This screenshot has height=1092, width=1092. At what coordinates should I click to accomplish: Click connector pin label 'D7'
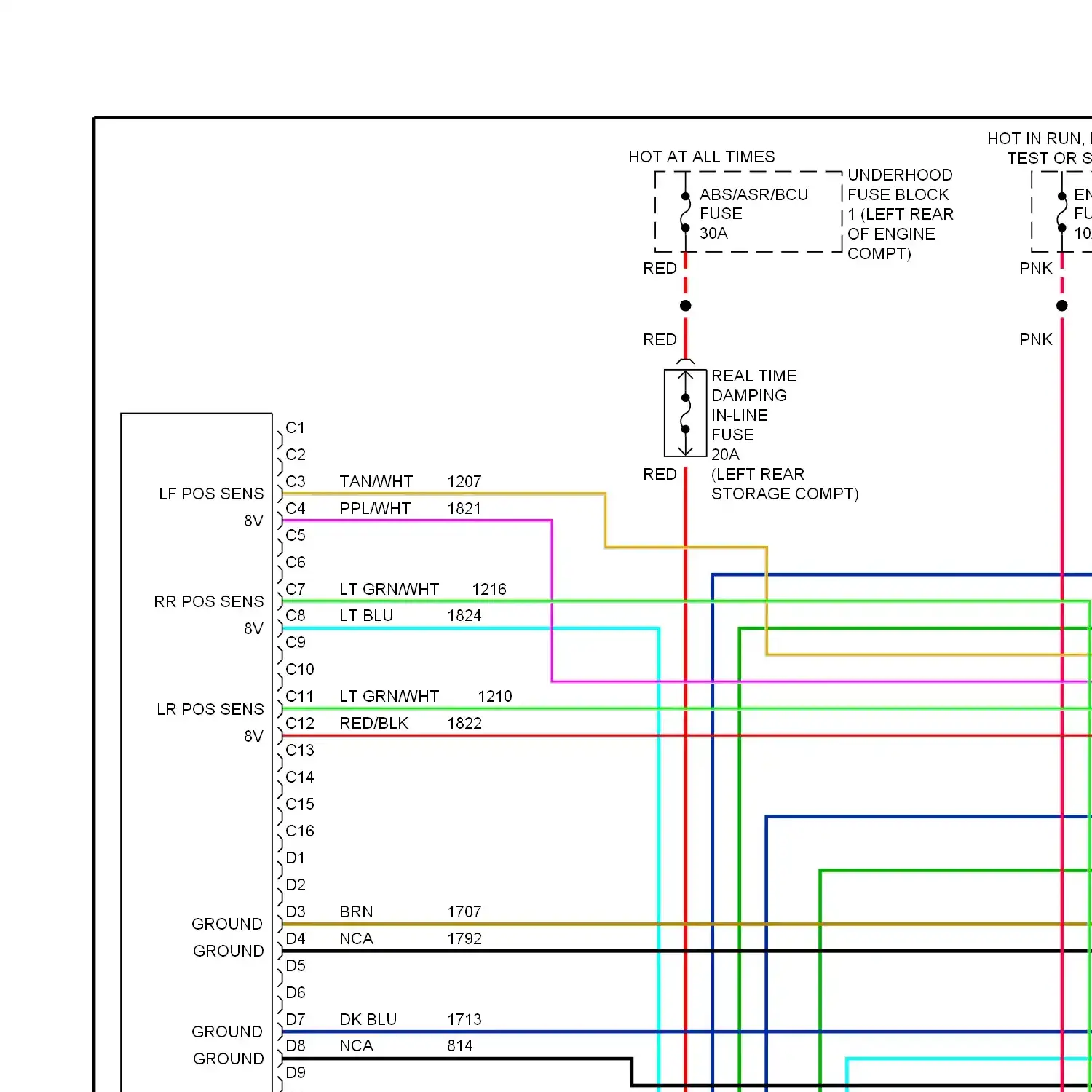296,1020
